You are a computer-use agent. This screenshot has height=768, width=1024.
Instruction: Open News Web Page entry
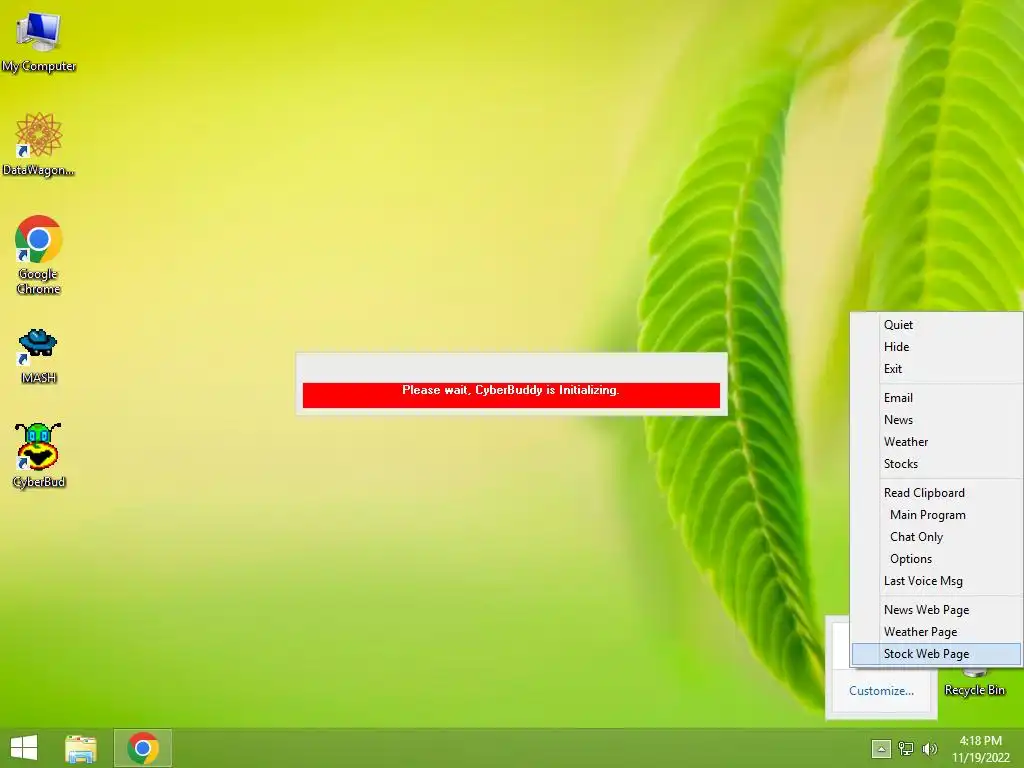tap(936, 610)
